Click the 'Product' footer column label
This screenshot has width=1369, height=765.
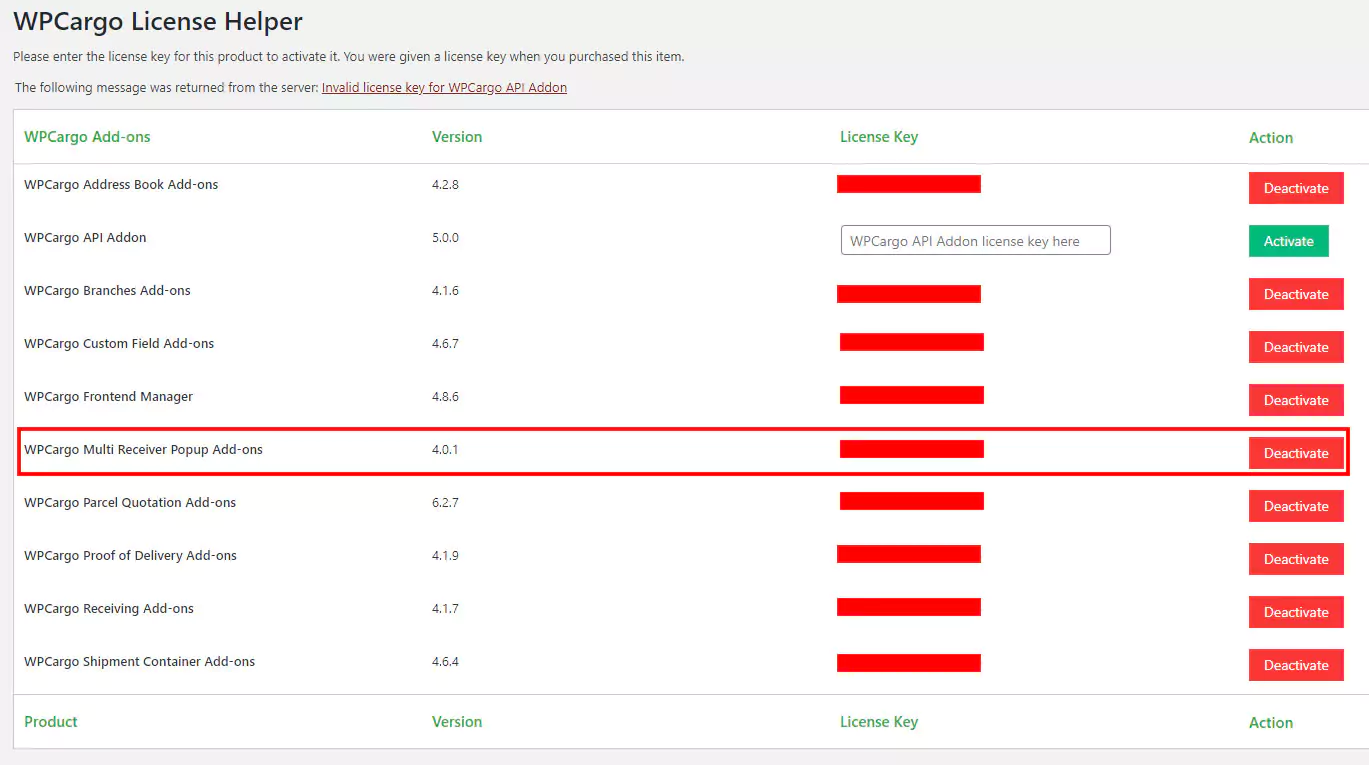tap(51, 722)
